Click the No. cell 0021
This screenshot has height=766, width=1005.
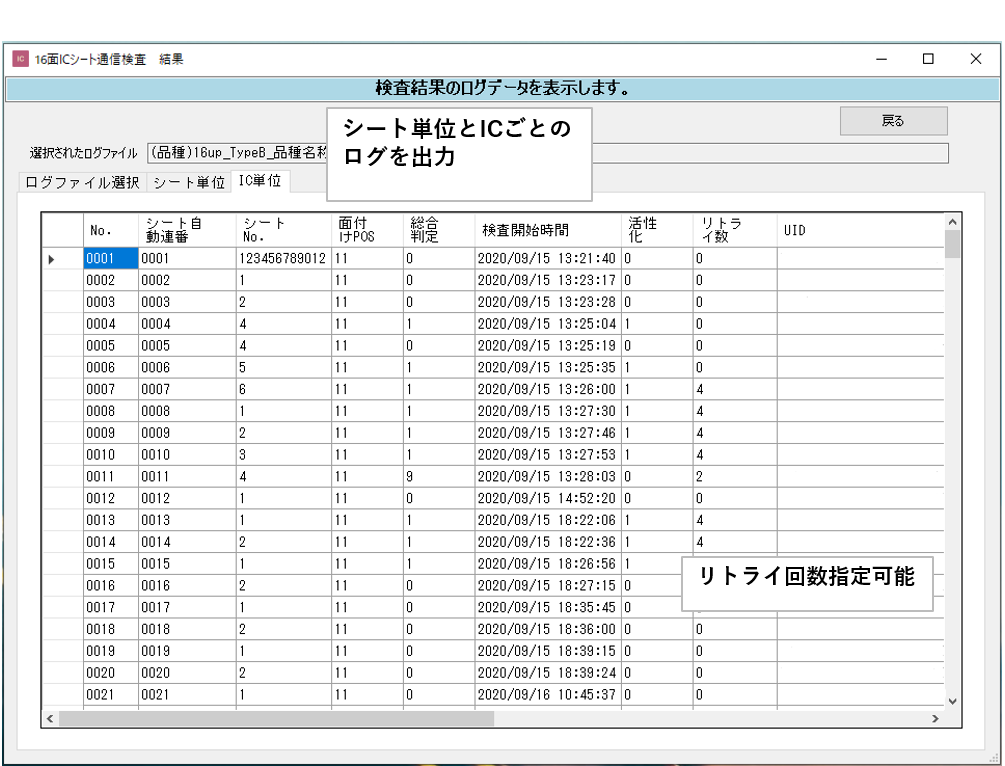click(x=111, y=695)
